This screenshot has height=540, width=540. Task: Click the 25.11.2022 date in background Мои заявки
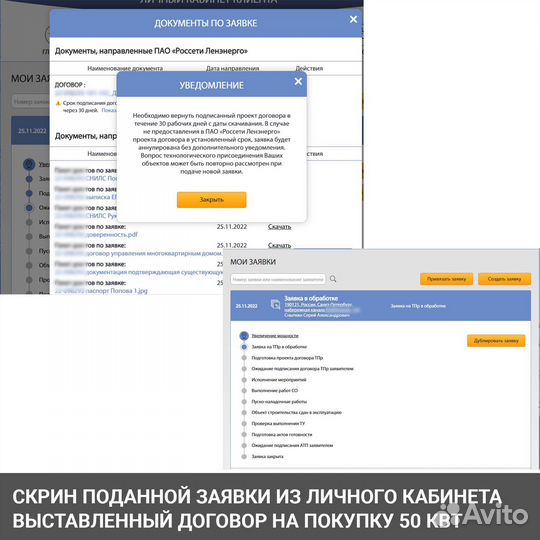pos(32,131)
